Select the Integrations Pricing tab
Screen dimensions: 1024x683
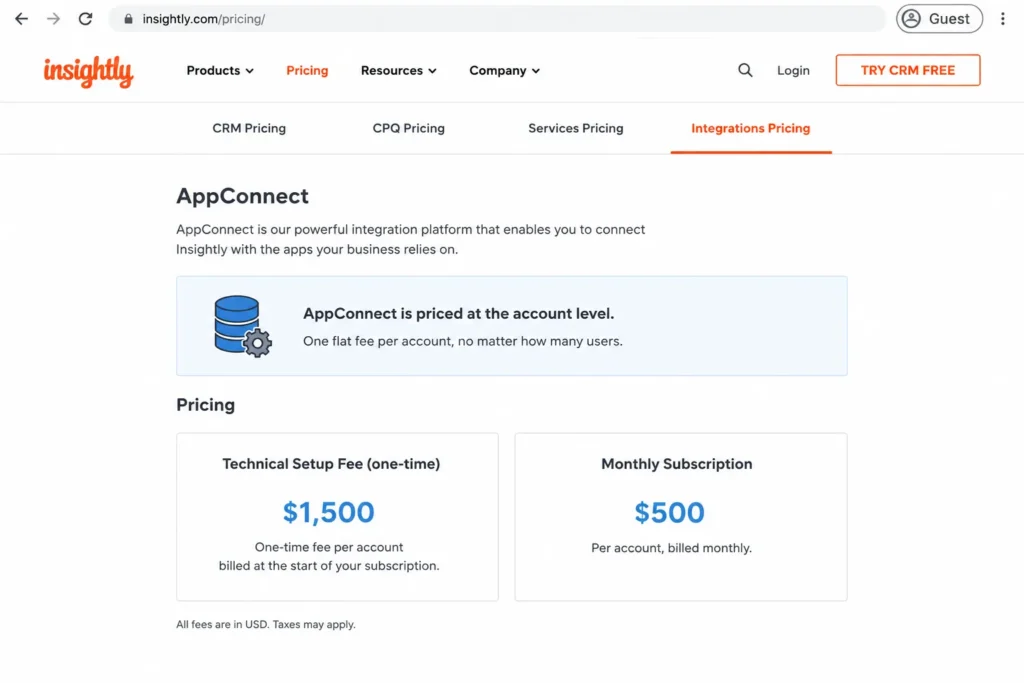click(751, 129)
